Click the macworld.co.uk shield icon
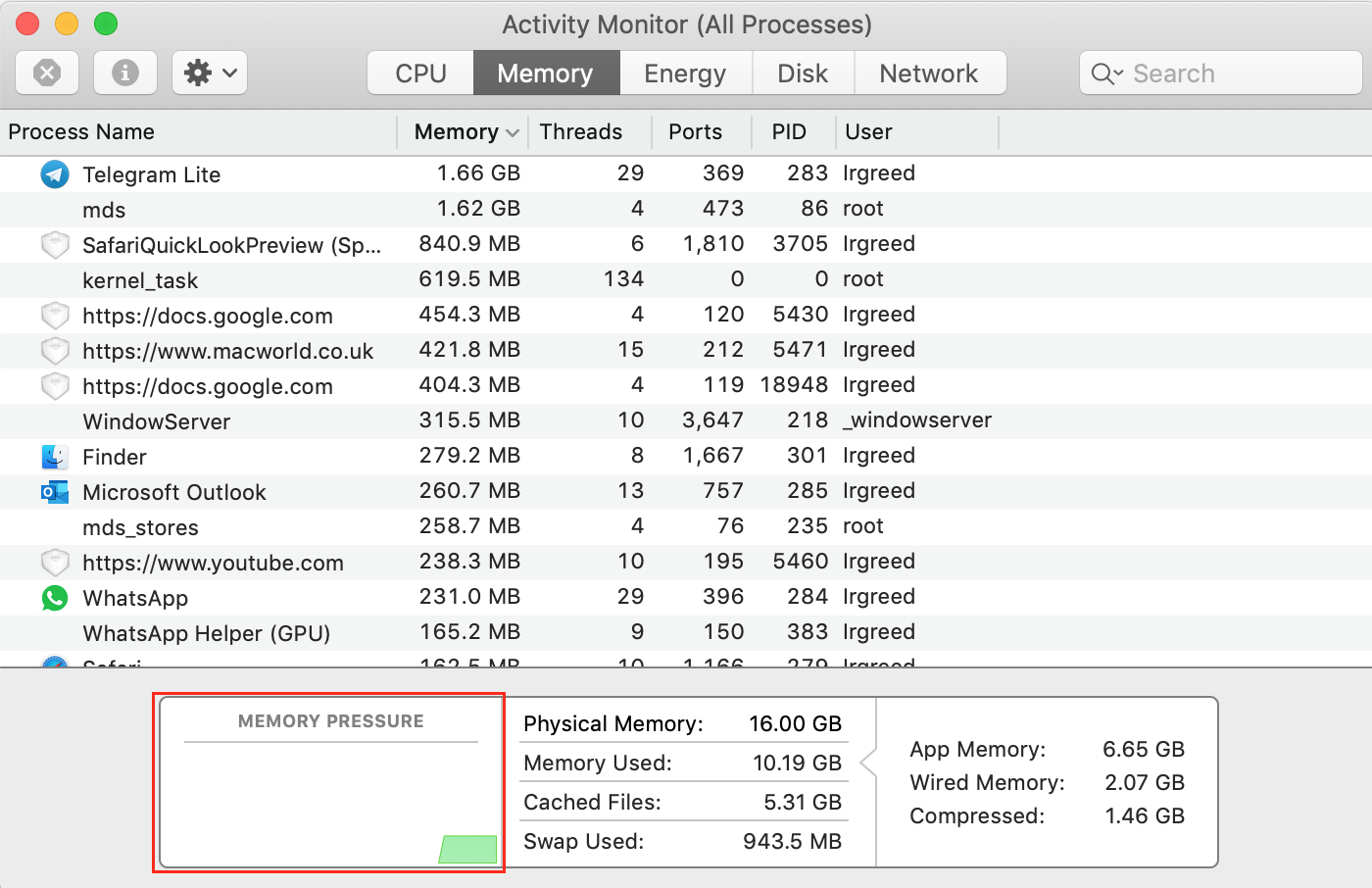Viewport: 1372px width, 888px height. 55,351
